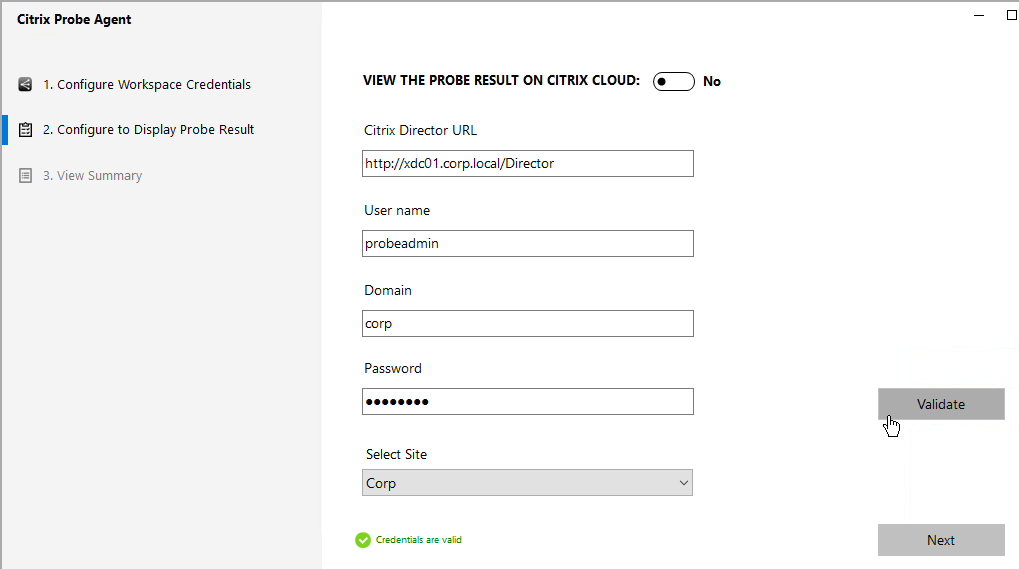Maximize the Citrix Probe Agent window
Image resolution: width=1019 pixels, height=569 pixels.
click(x=1012, y=16)
